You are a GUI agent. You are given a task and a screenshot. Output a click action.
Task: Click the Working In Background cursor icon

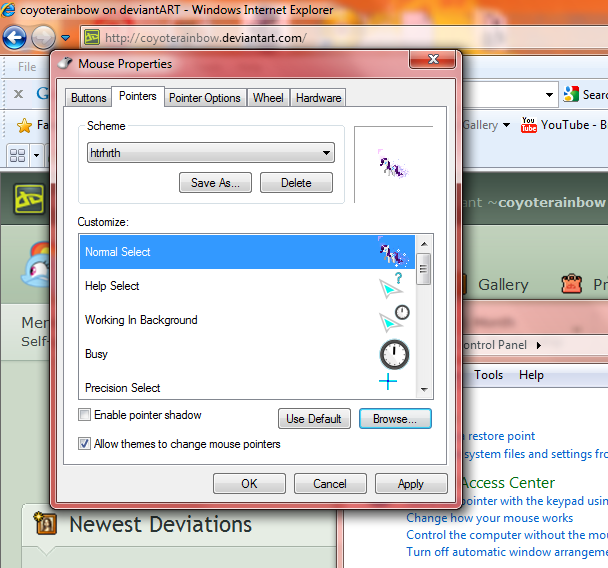[394, 319]
